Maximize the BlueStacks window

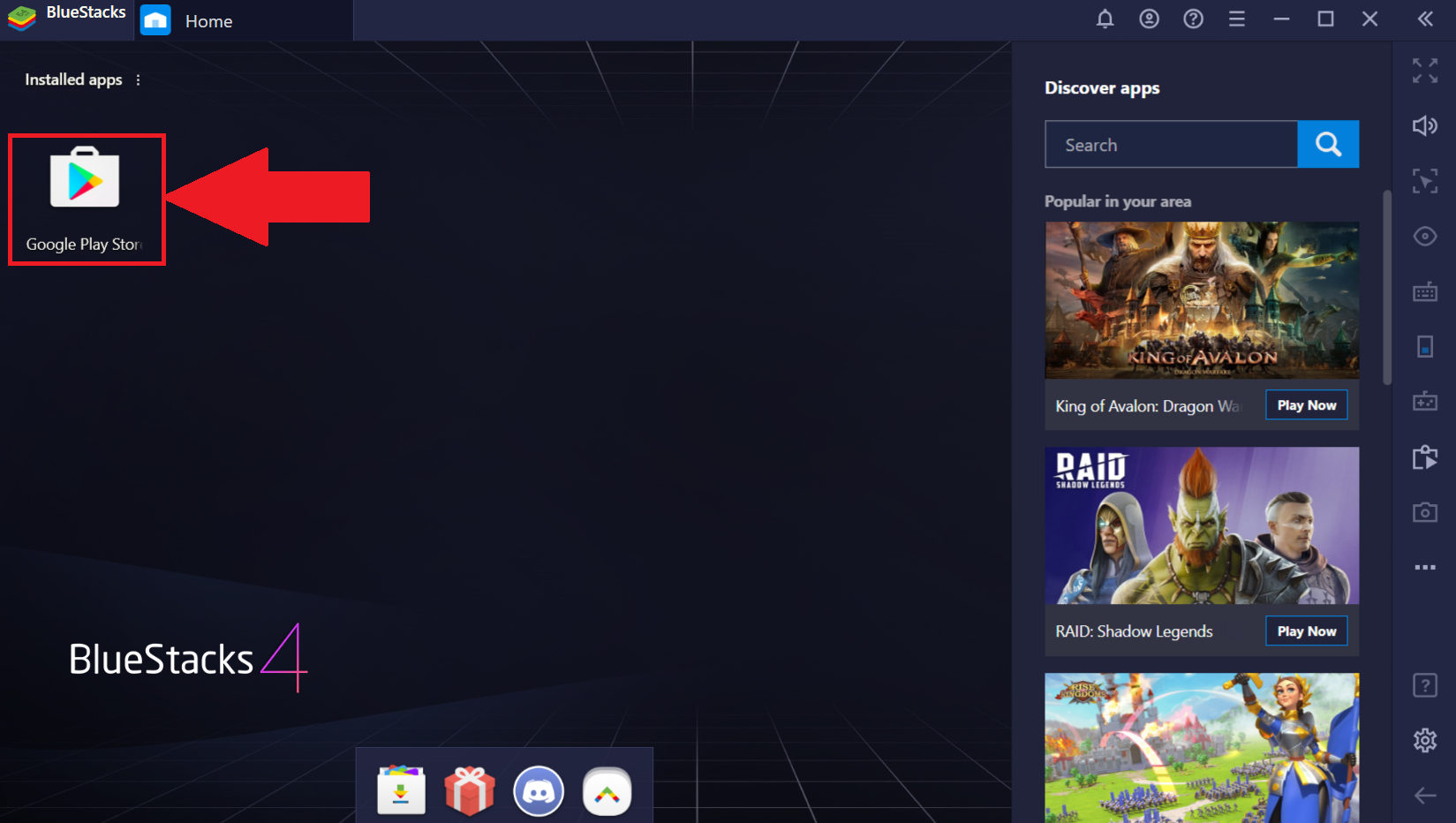(1325, 19)
